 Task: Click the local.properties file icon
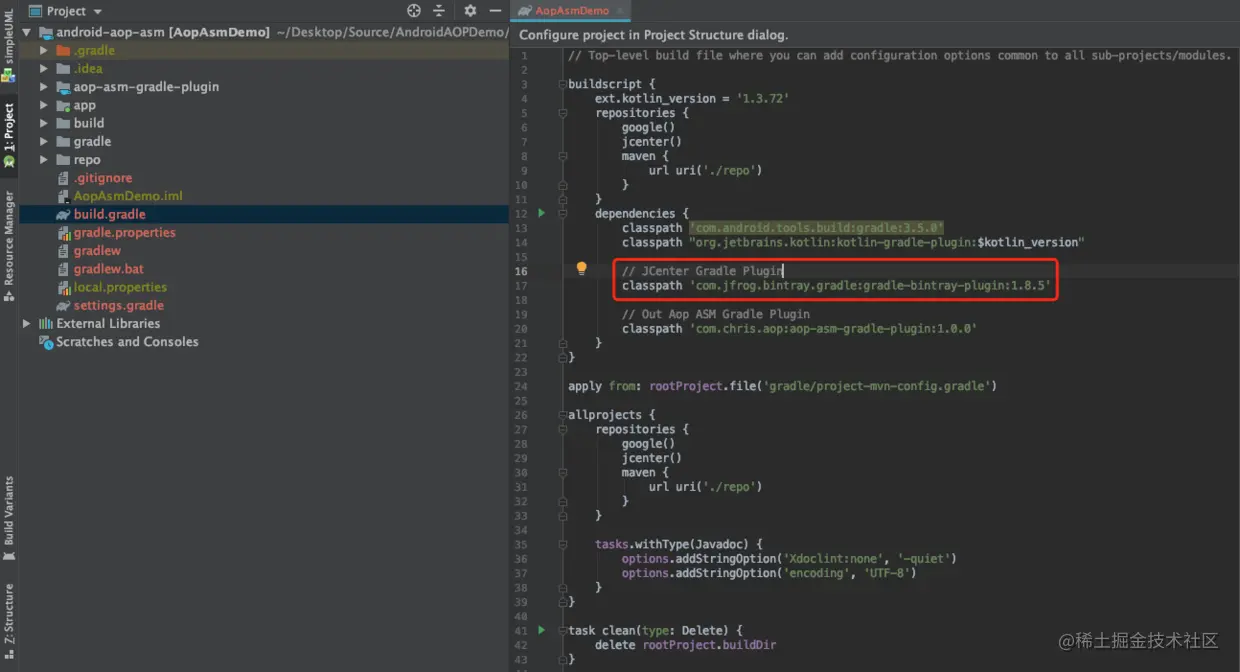[x=64, y=287]
